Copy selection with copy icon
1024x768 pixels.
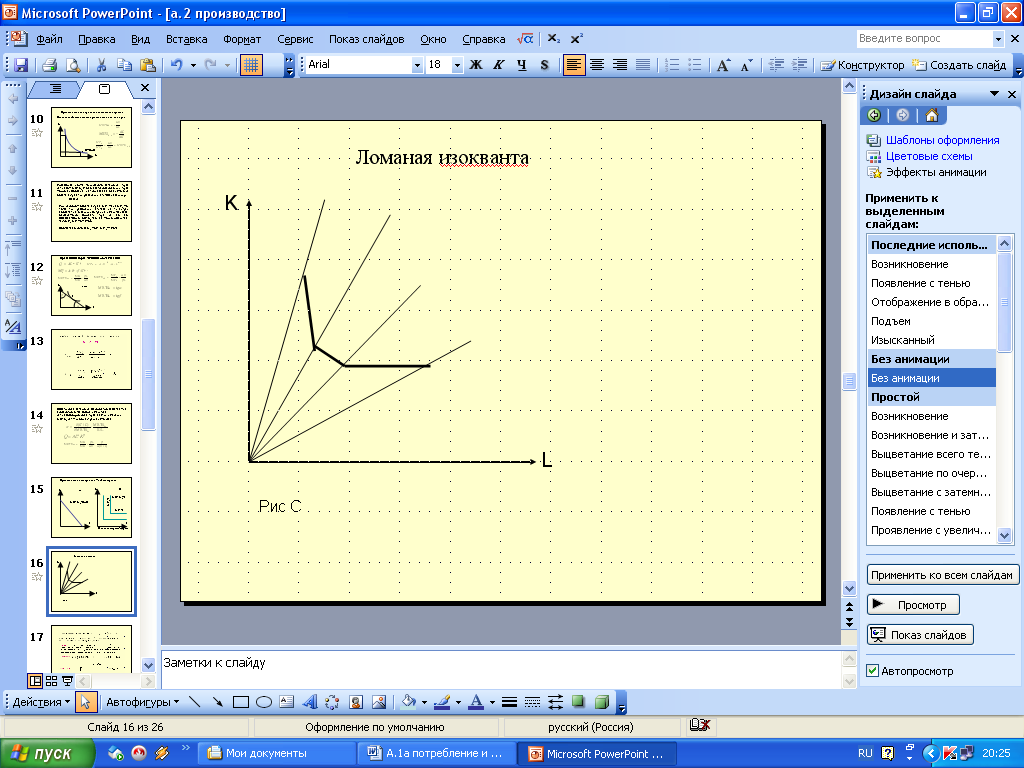coord(124,65)
